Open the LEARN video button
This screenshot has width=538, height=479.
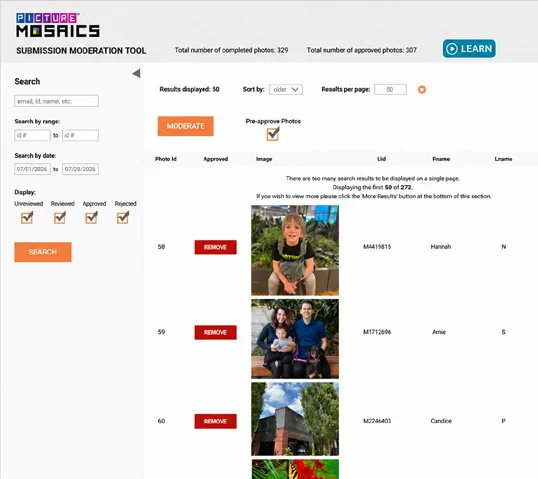click(x=469, y=48)
